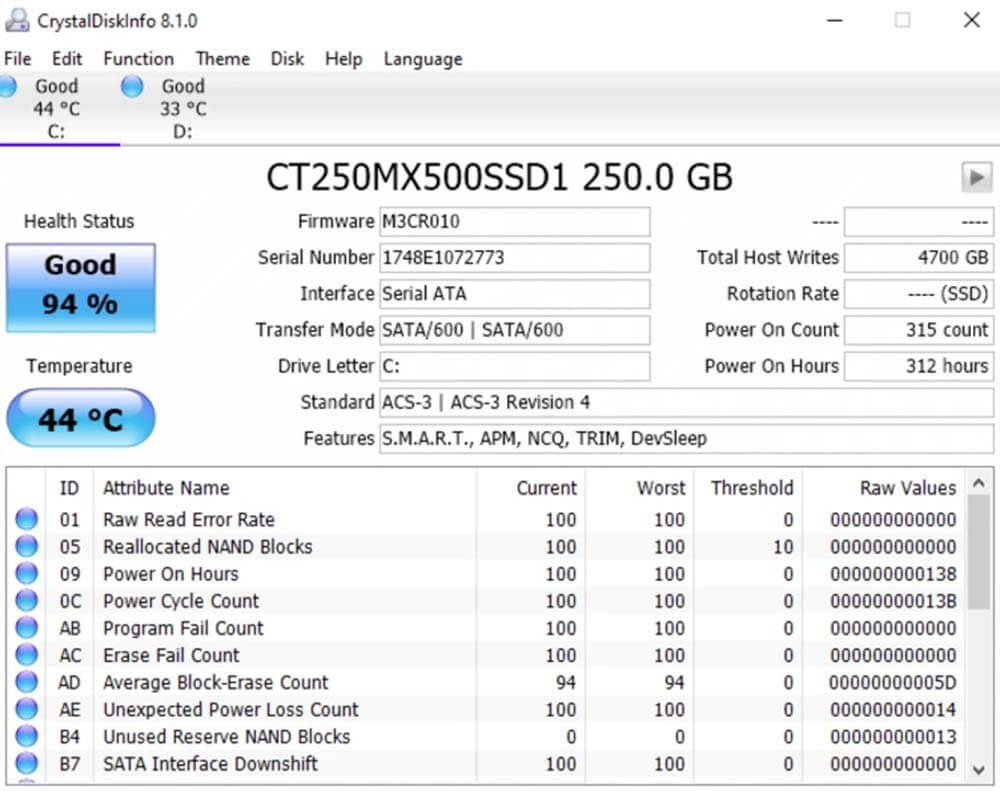
Task: Click the Good status circle for drive D:
Action: coord(131,87)
